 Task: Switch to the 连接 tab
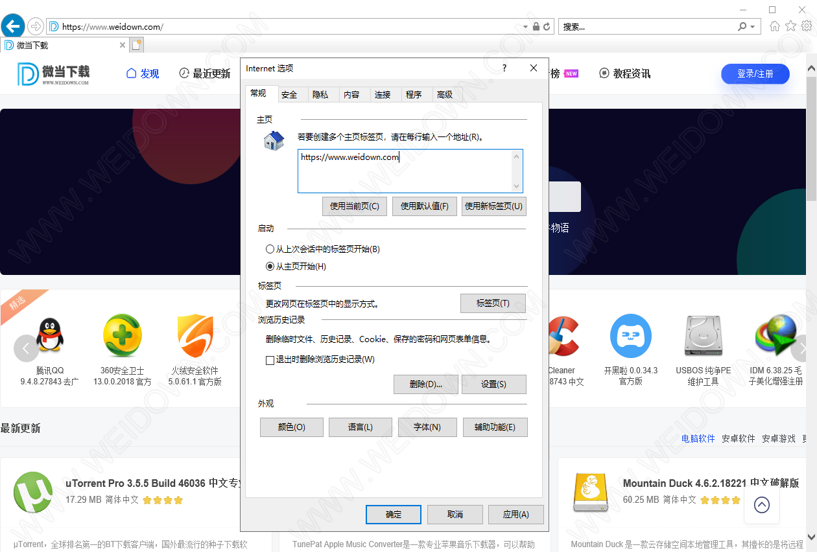(x=382, y=94)
